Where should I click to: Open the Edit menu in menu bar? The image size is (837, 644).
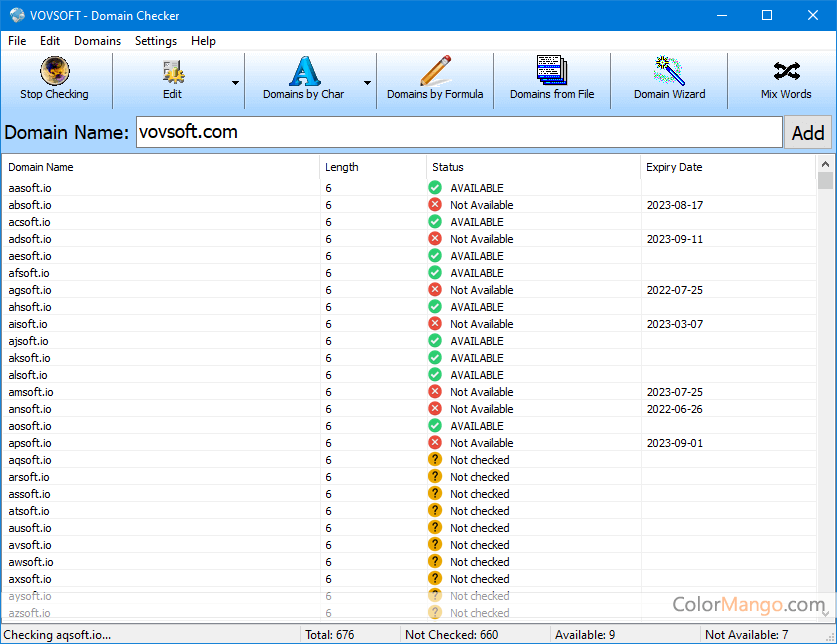point(50,41)
